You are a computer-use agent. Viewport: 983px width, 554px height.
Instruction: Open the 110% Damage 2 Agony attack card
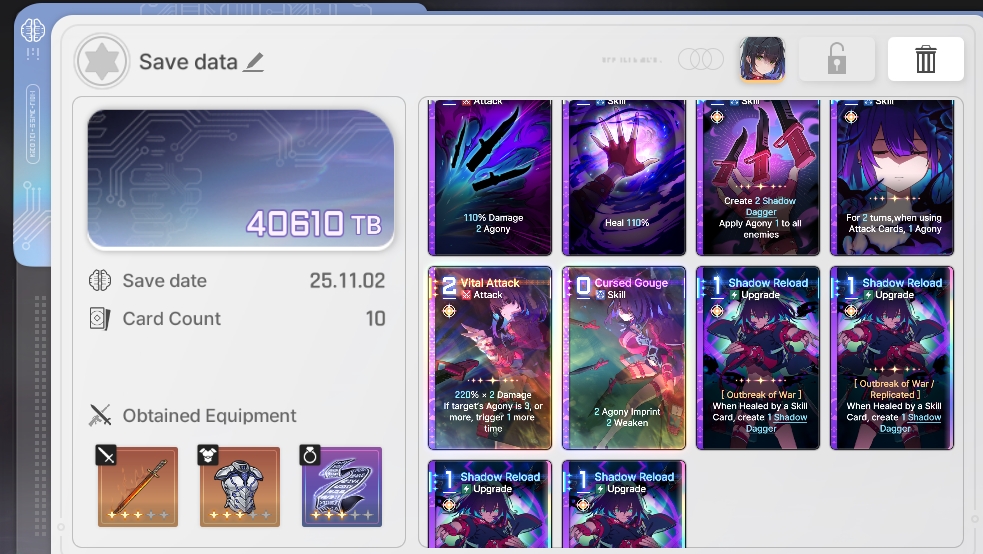click(x=490, y=177)
